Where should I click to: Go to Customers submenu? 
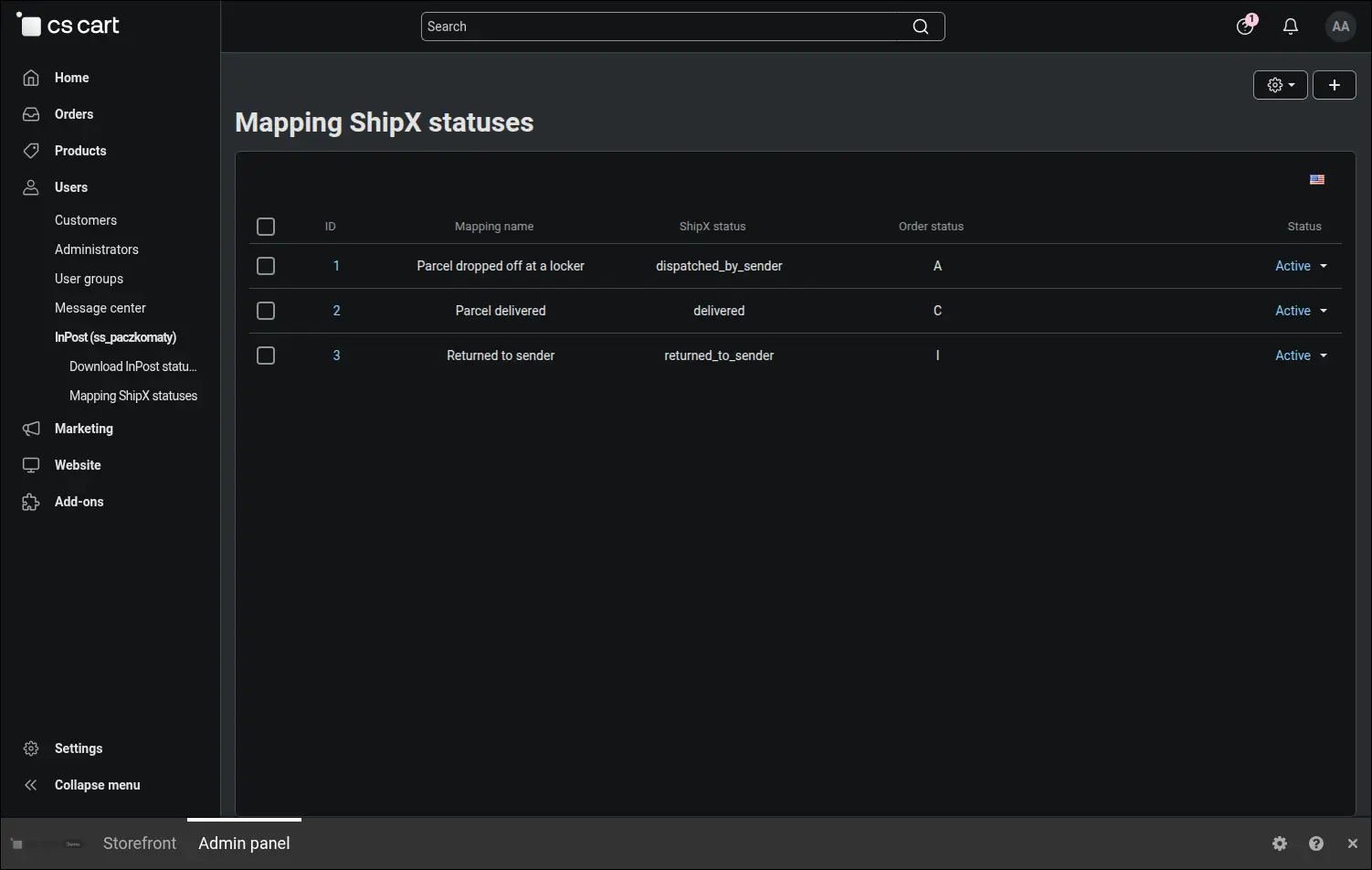[86, 220]
